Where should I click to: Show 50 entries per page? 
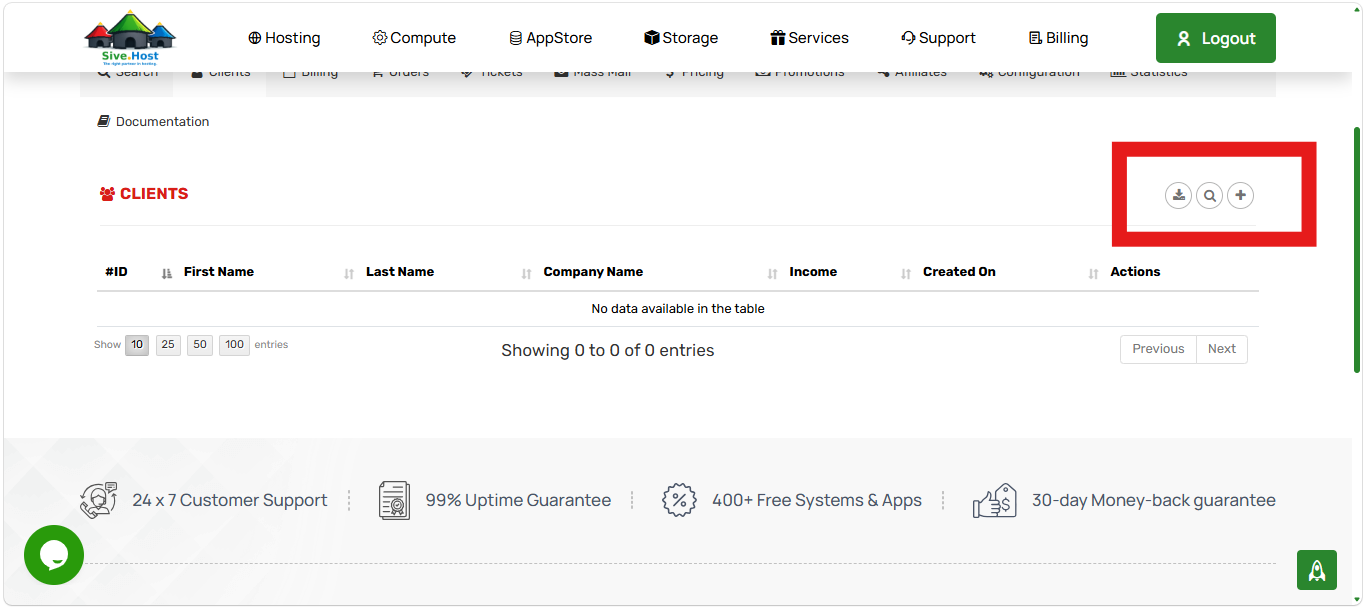point(200,345)
